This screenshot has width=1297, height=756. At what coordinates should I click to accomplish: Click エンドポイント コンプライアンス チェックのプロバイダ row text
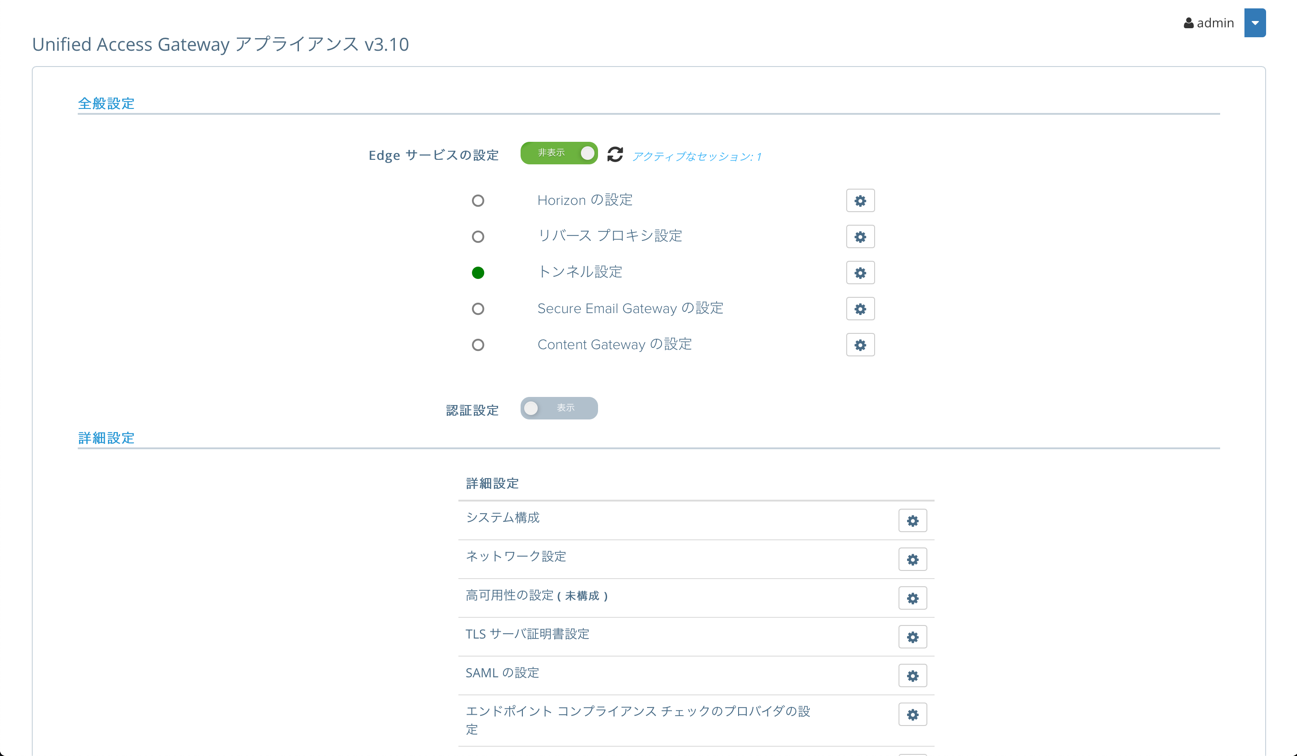point(638,721)
